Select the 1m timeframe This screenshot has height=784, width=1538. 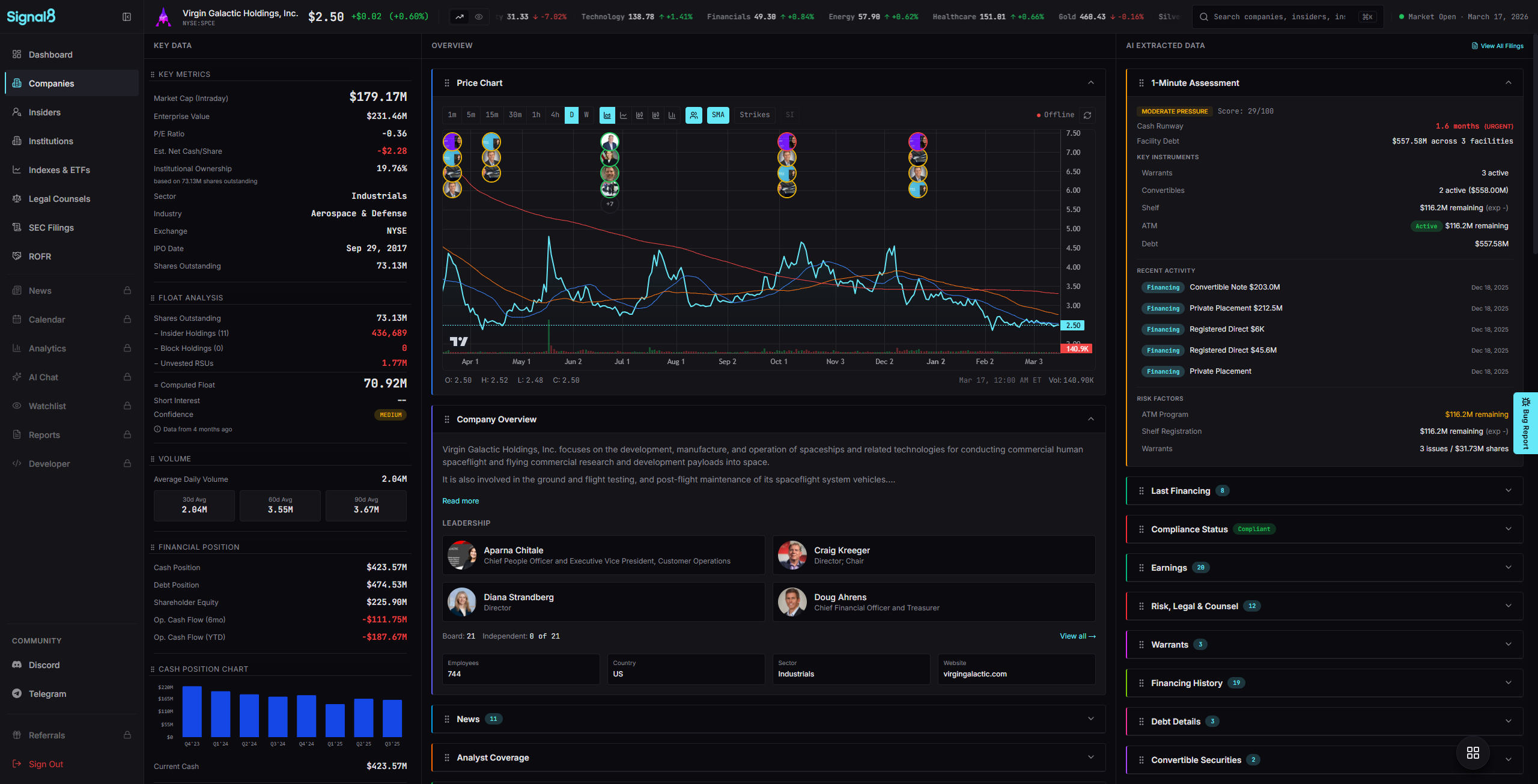coord(452,115)
